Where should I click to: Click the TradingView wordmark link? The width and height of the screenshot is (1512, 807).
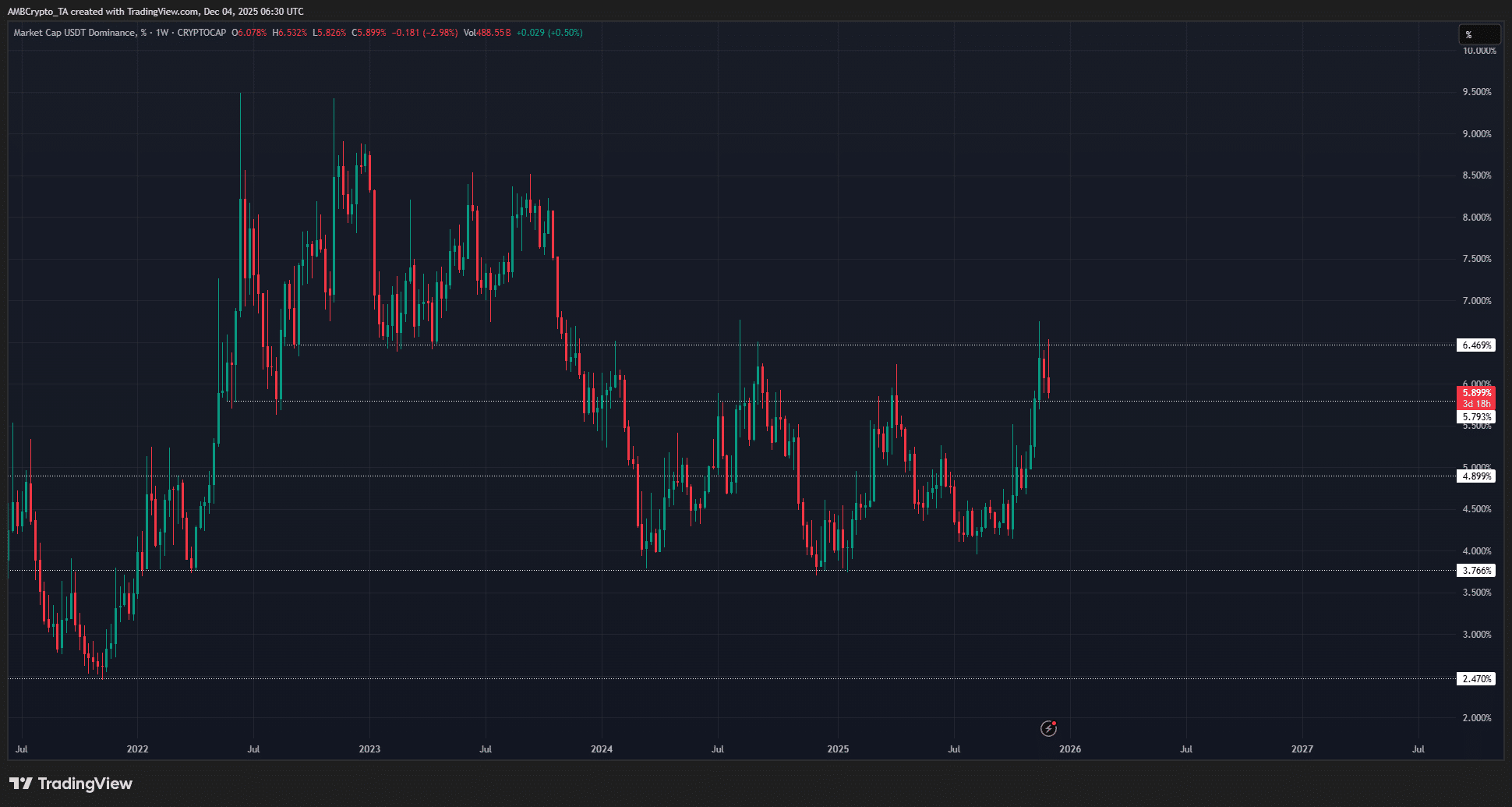(x=86, y=783)
